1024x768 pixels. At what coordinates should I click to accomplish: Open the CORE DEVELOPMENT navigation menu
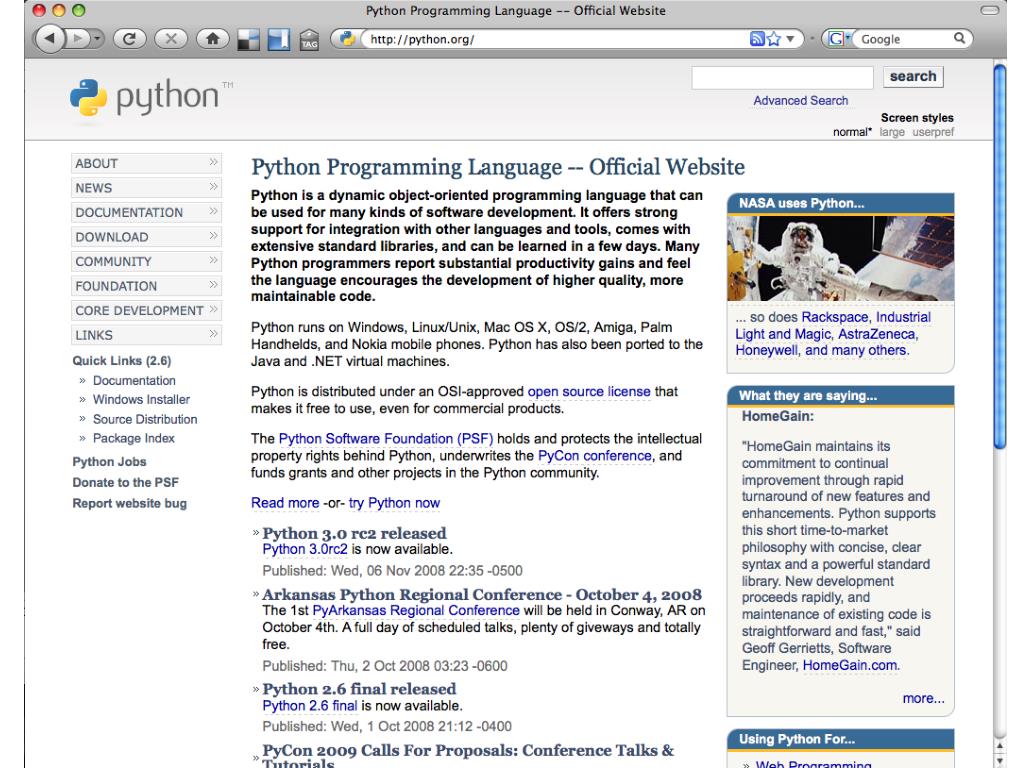coord(146,310)
